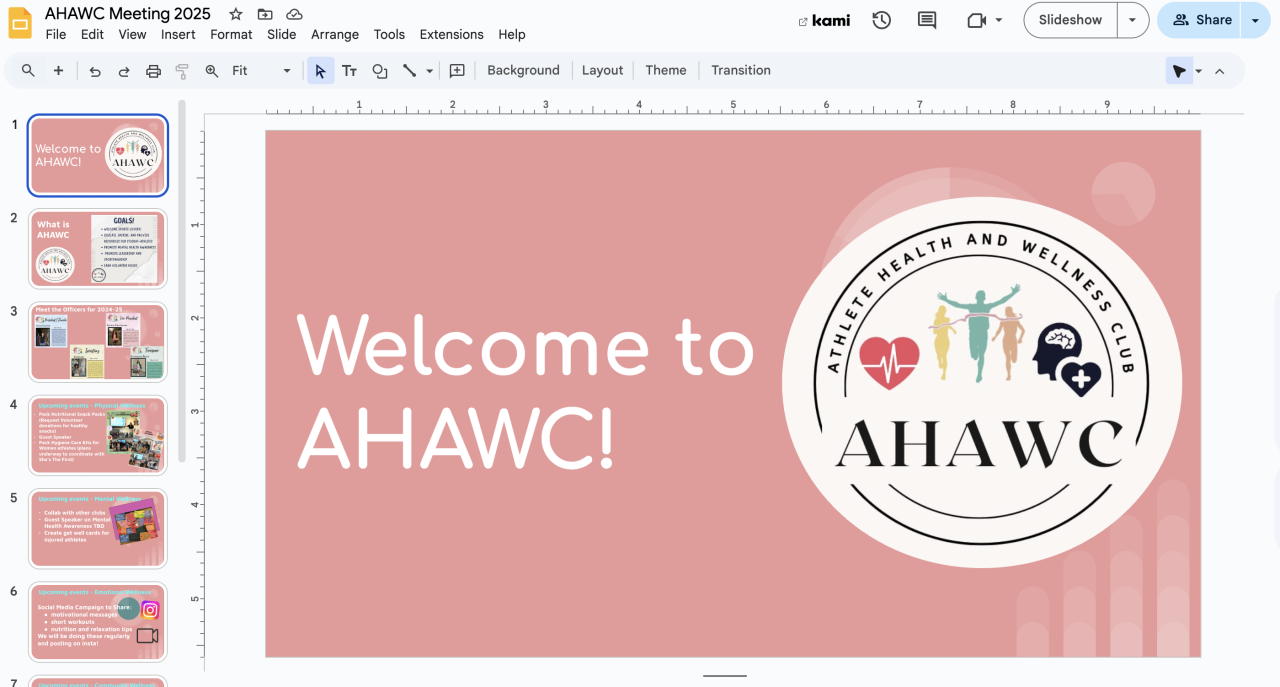Open the Help menu
Screen dimensions: 1280x687
tap(512, 34)
